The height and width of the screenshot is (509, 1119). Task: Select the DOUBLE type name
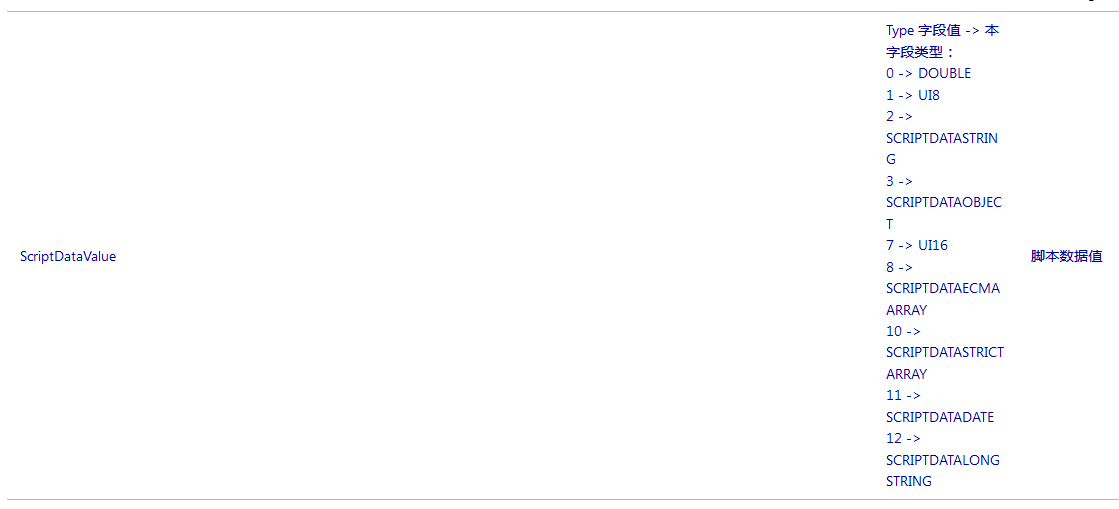[944, 73]
